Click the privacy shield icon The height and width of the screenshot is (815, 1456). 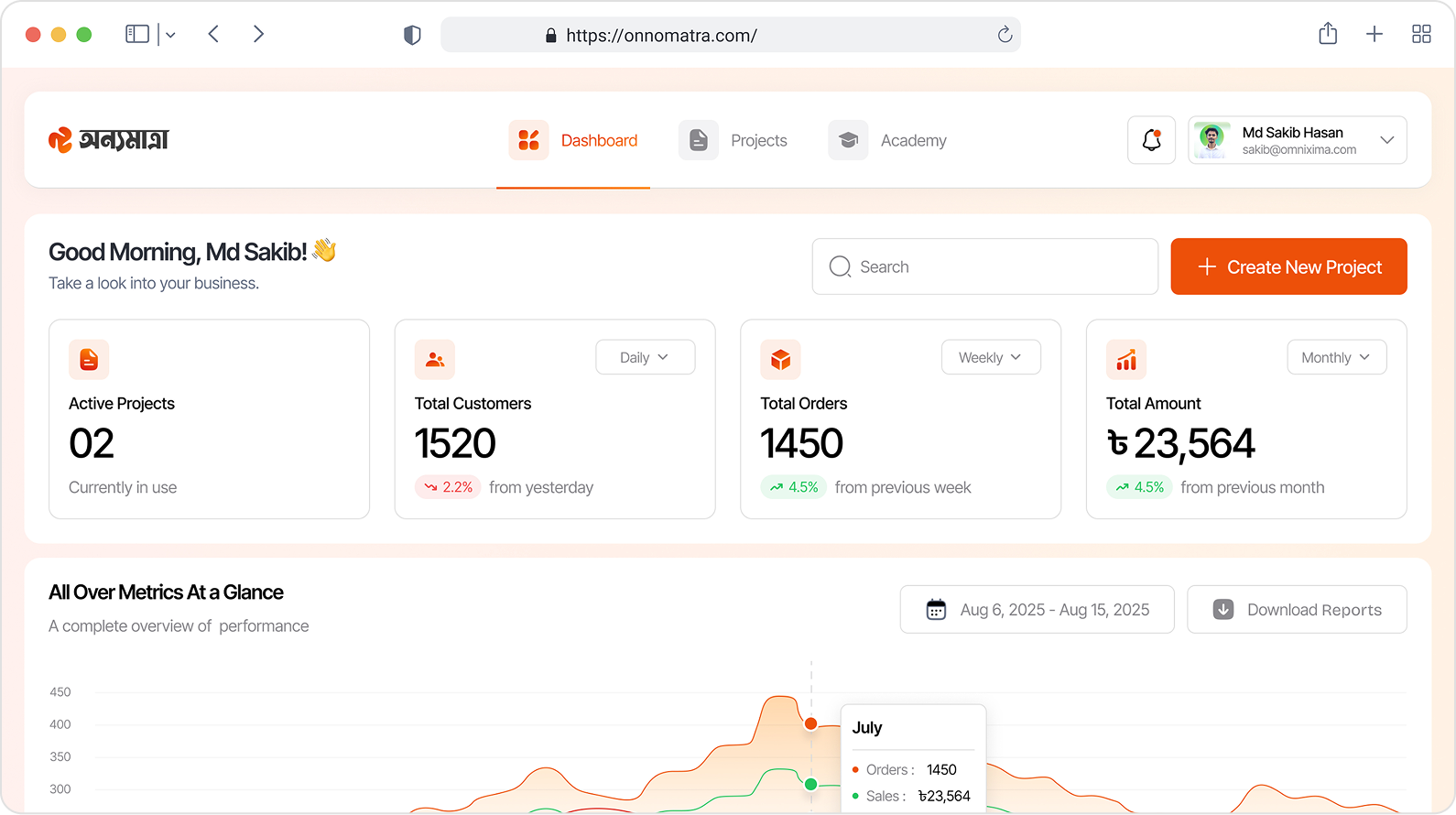[x=412, y=35]
